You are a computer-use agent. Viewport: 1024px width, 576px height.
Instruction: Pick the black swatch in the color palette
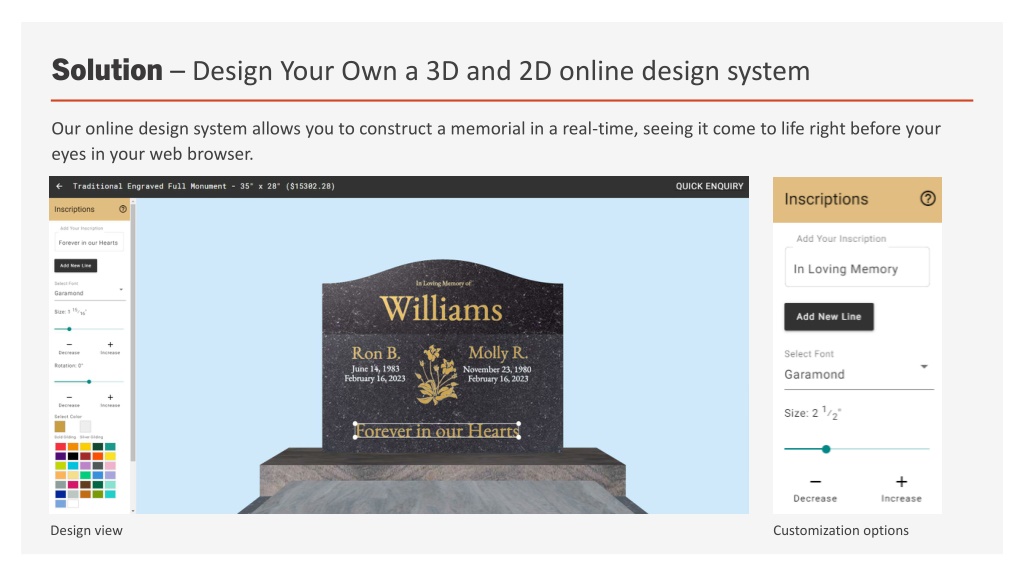pyautogui.click(x=73, y=456)
